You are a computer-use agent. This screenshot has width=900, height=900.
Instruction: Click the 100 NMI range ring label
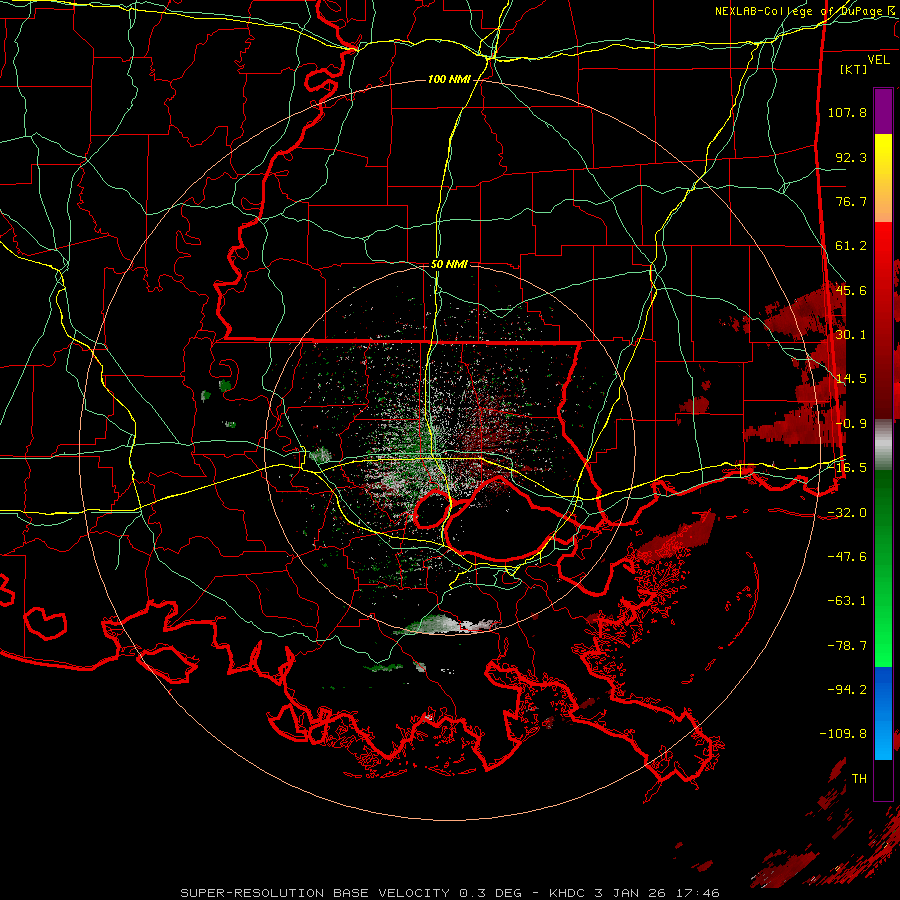[x=449, y=79]
